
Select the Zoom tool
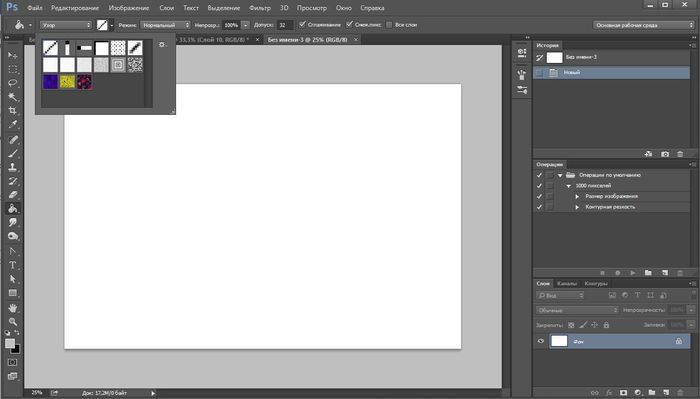click(x=12, y=321)
